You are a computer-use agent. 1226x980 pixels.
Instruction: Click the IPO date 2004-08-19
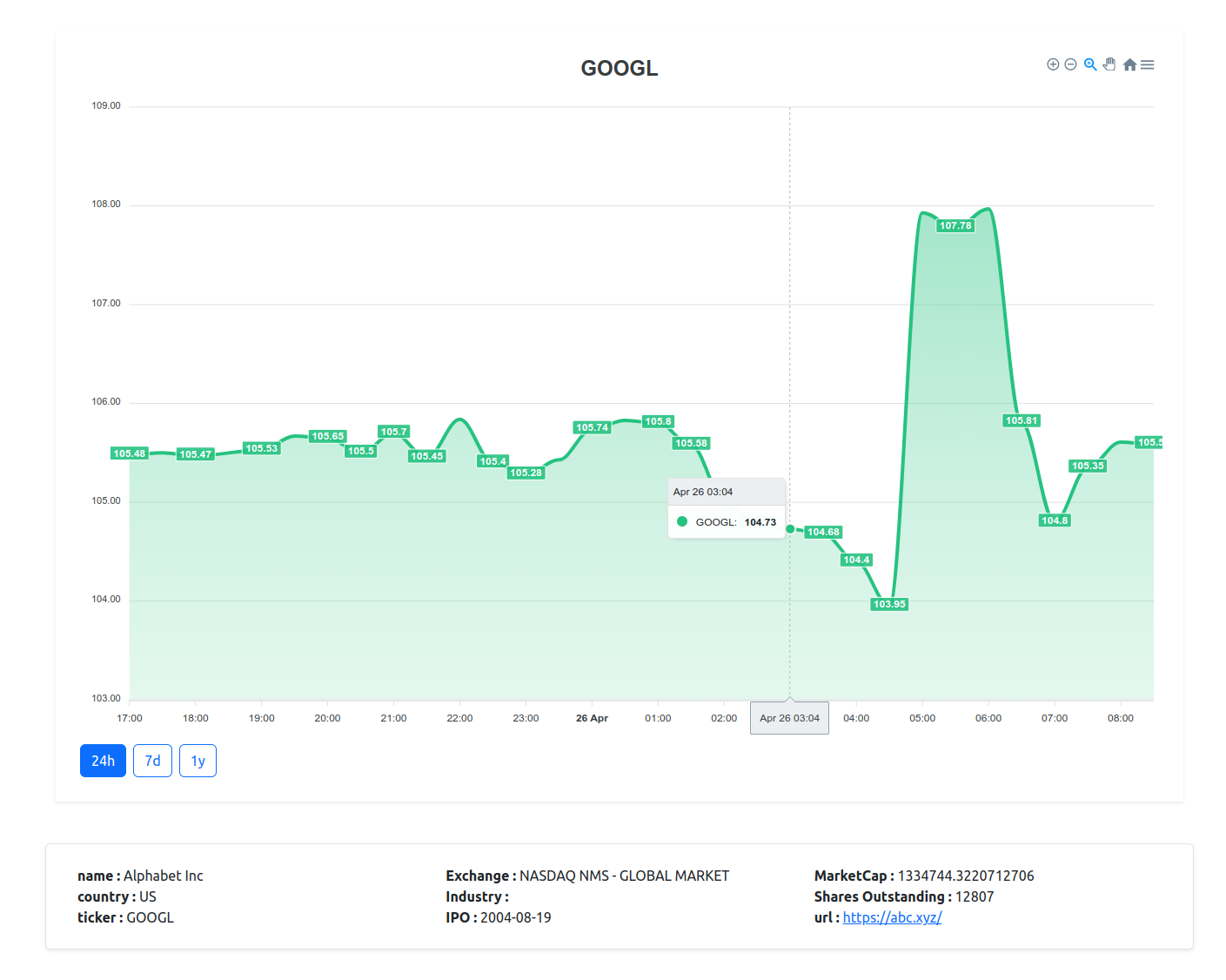coord(516,917)
